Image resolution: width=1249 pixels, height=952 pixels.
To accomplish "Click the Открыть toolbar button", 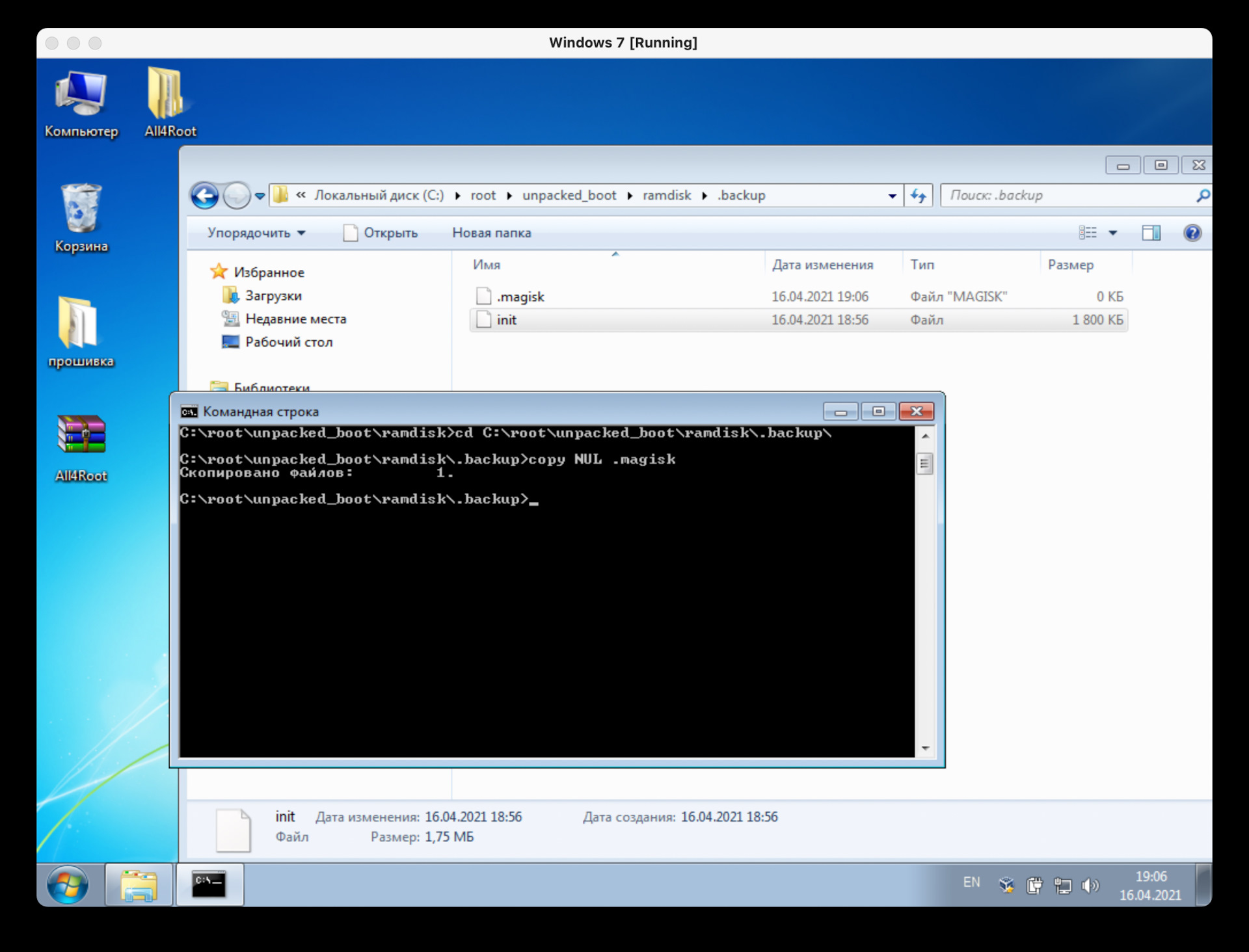I will [x=381, y=233].
